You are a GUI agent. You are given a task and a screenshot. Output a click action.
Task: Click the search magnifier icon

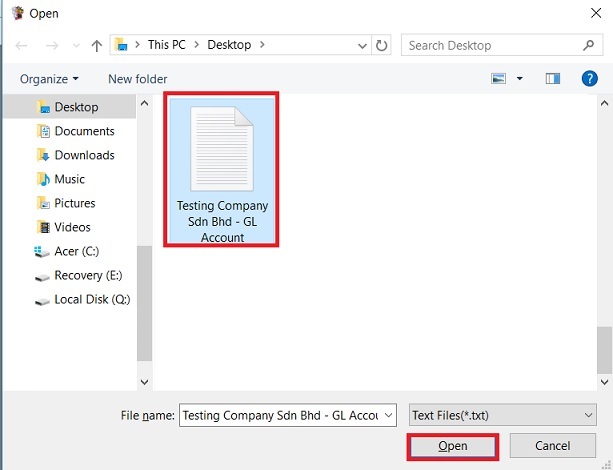[x=588, y=45]
